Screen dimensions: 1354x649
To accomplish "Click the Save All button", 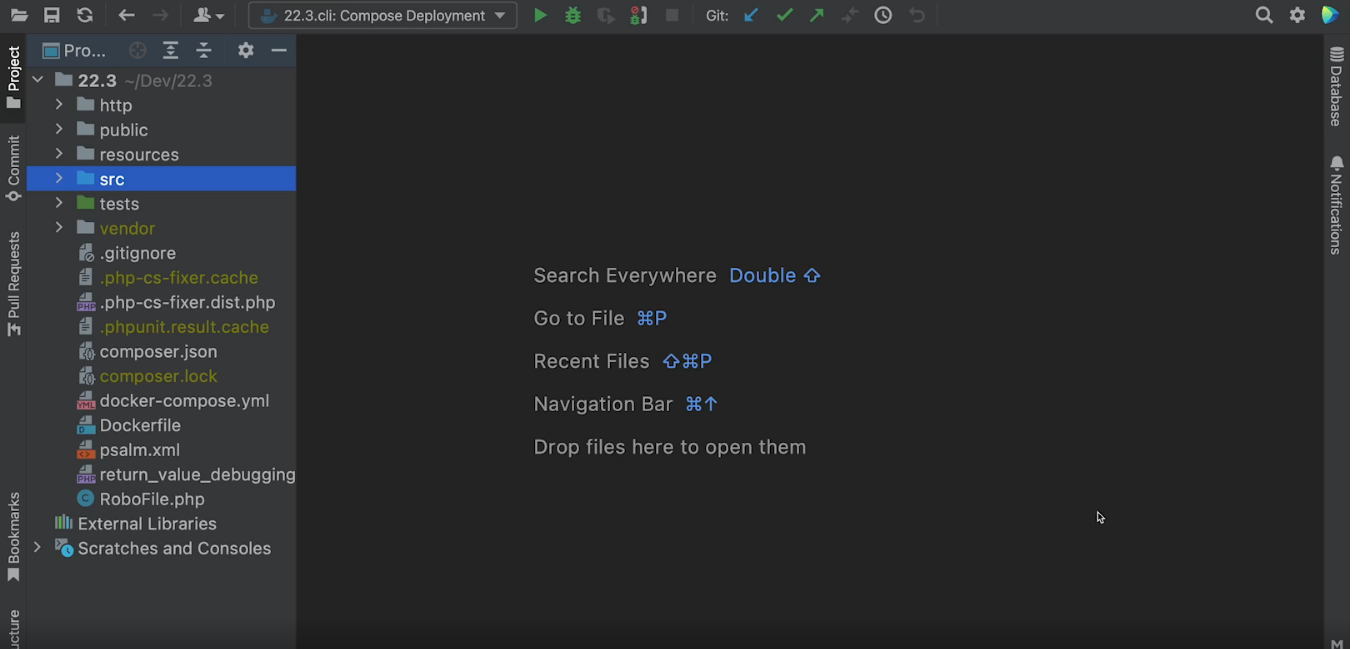I will click(50, 15).
